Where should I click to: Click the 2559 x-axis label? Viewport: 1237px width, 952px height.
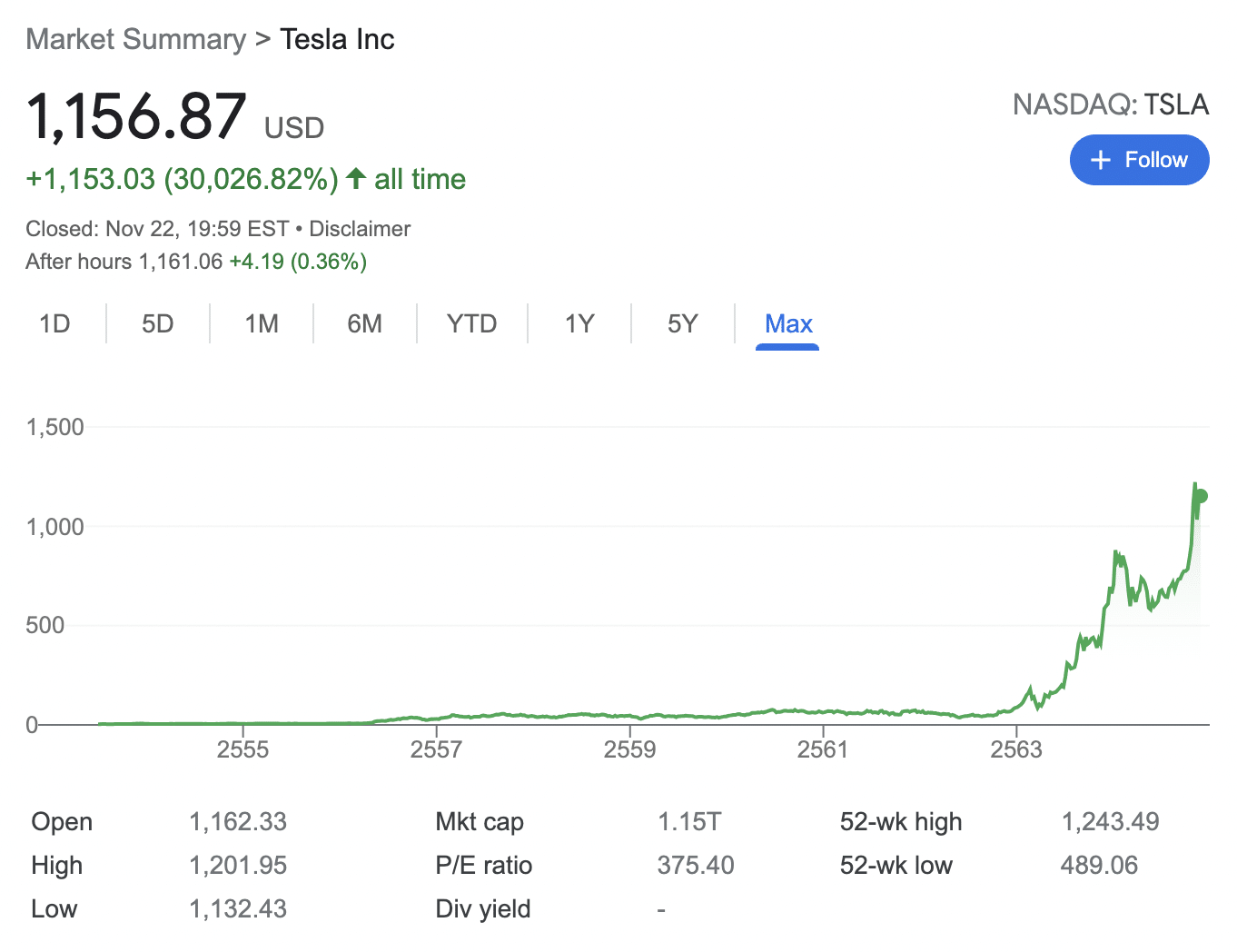tap(629, 749)
